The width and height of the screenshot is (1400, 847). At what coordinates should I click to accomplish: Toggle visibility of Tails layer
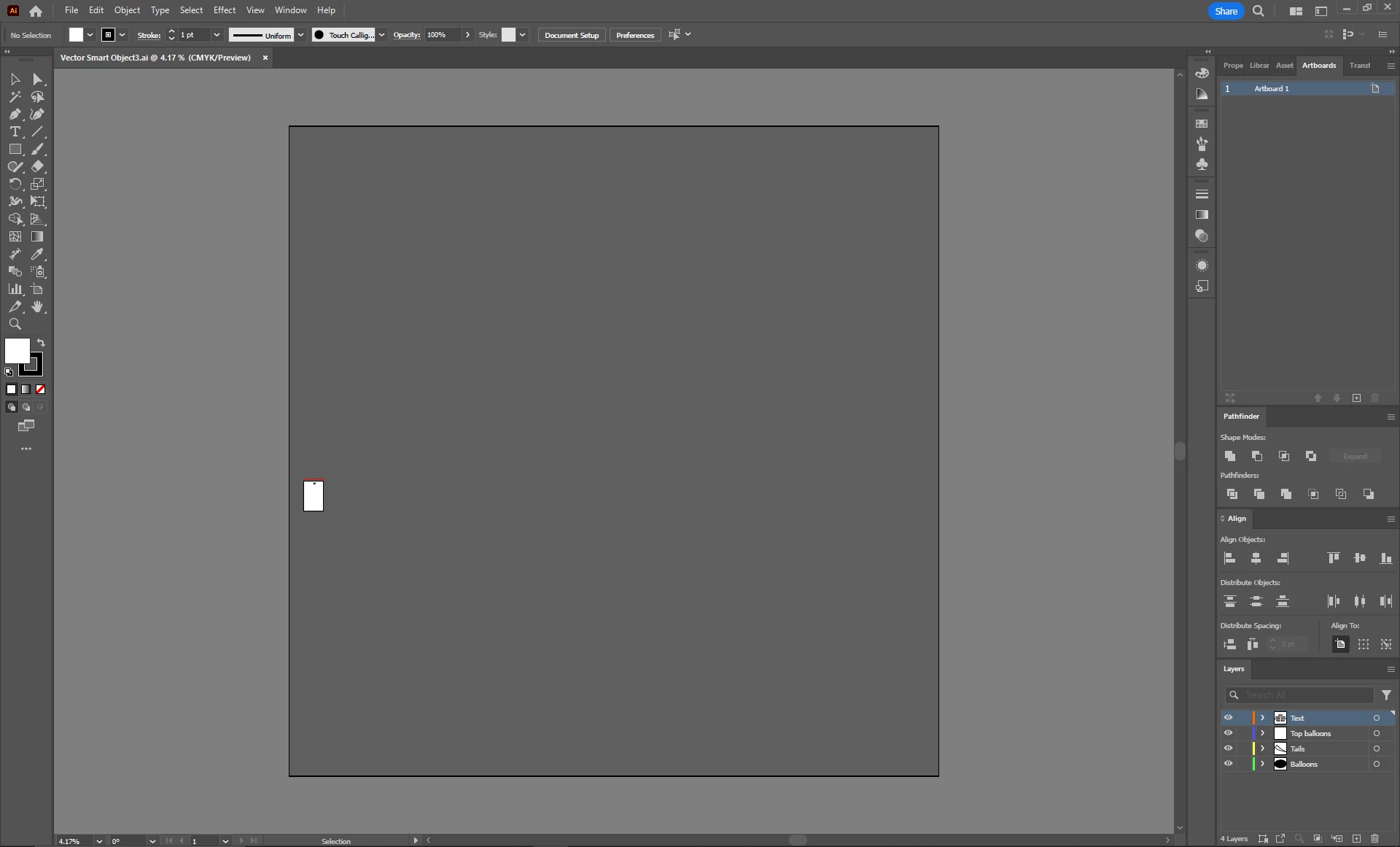point(1228,749)
